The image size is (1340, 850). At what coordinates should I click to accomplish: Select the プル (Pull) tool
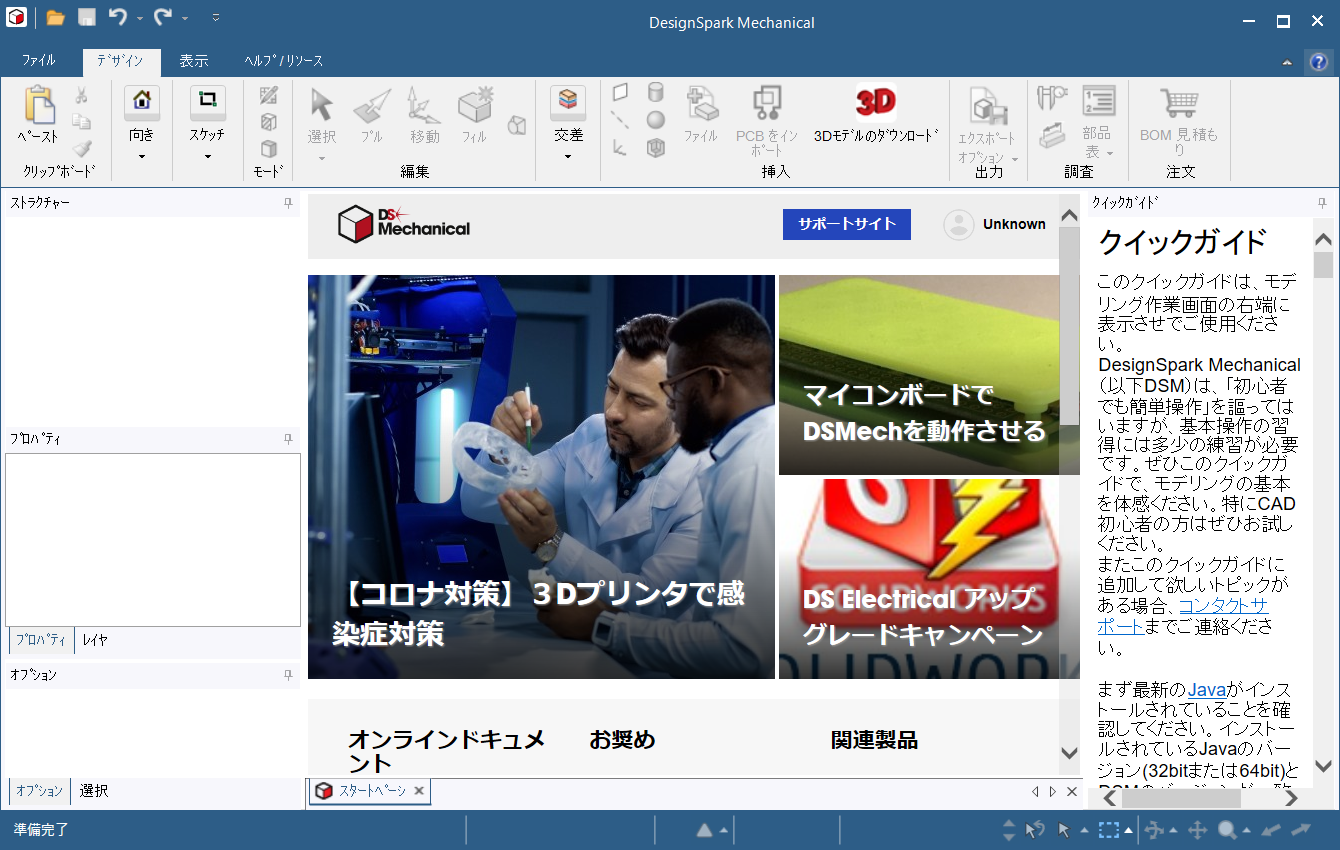372,106
